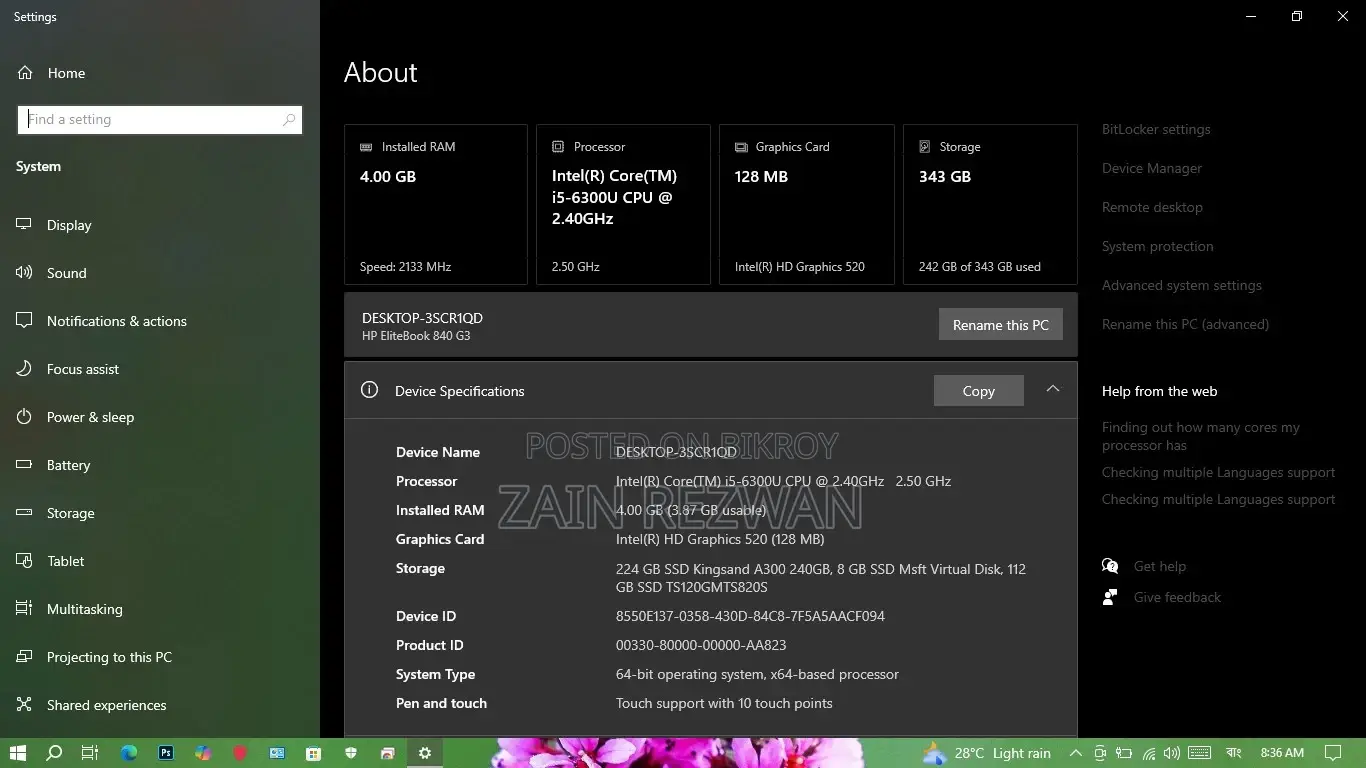
Task: Show hidden system tray icons
Action: (1075, 753)
